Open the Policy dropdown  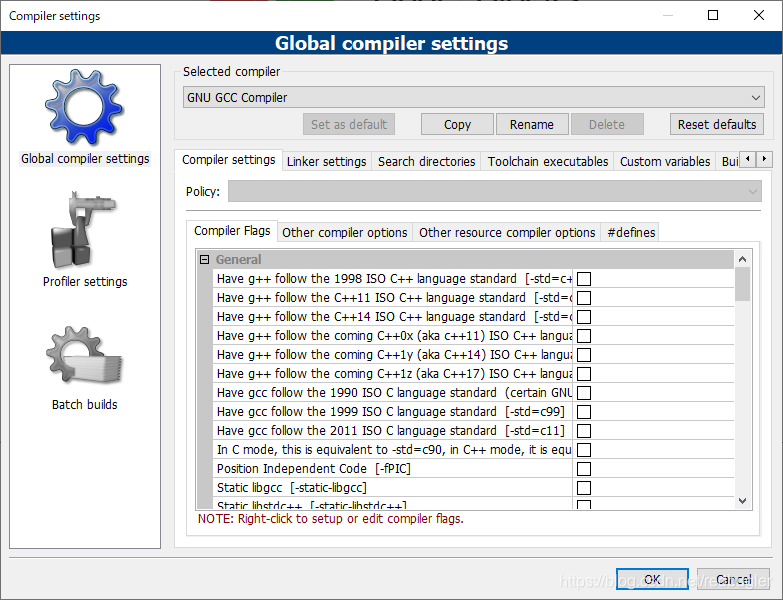[x=494, y=191]
